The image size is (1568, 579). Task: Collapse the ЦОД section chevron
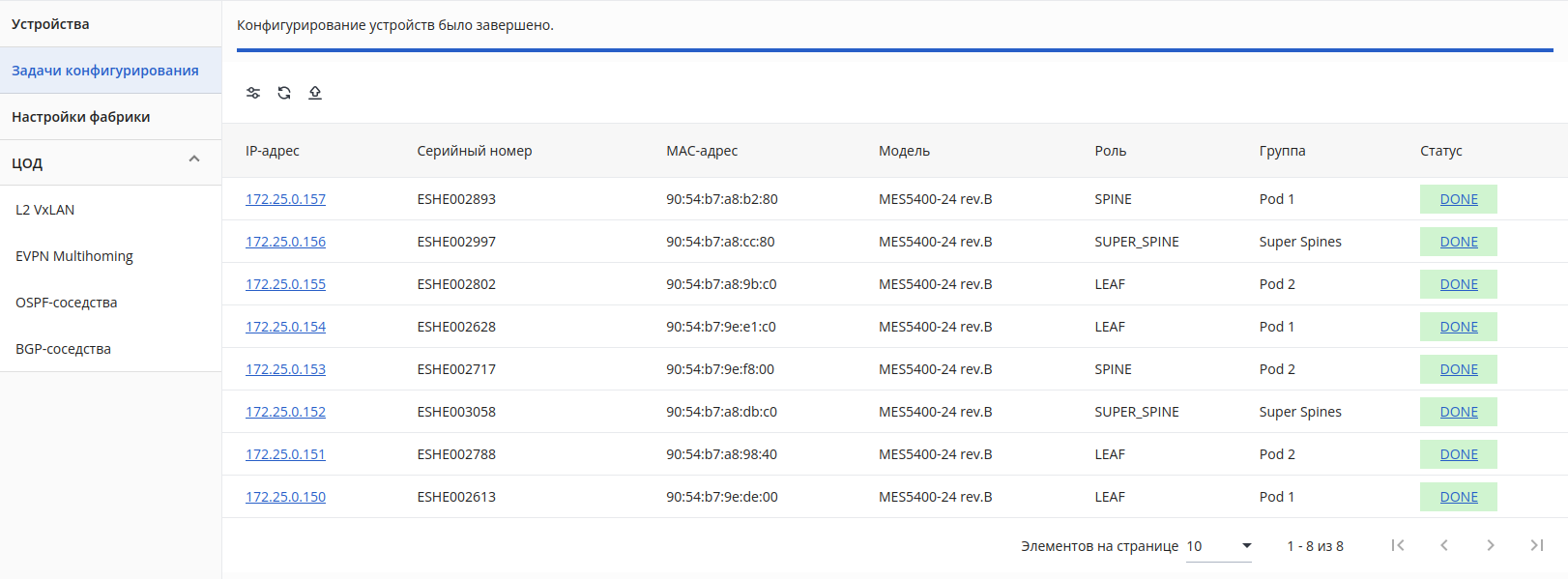194,159
